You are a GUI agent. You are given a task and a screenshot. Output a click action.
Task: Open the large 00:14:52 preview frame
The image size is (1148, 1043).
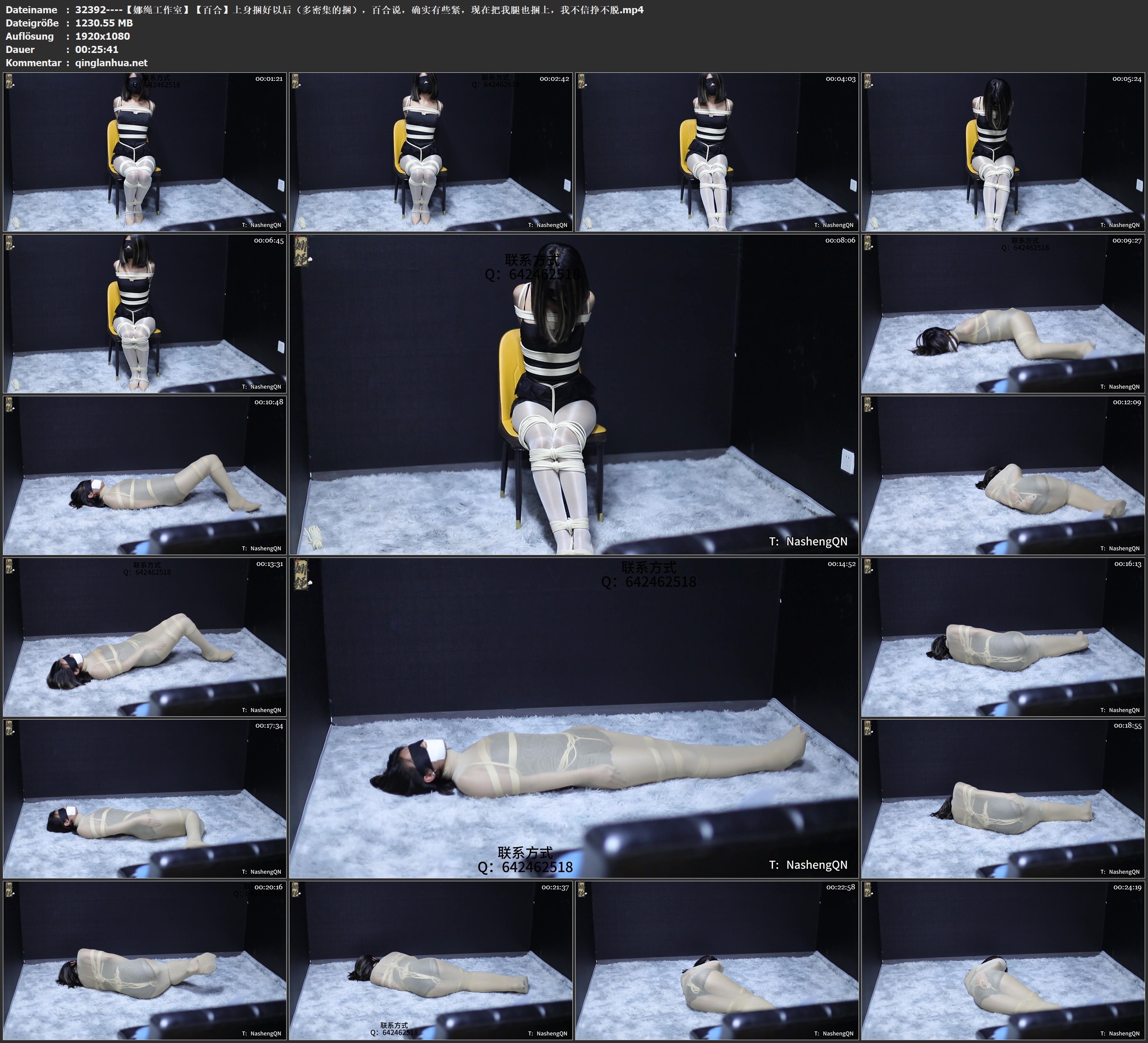click(x=574, y=718)
